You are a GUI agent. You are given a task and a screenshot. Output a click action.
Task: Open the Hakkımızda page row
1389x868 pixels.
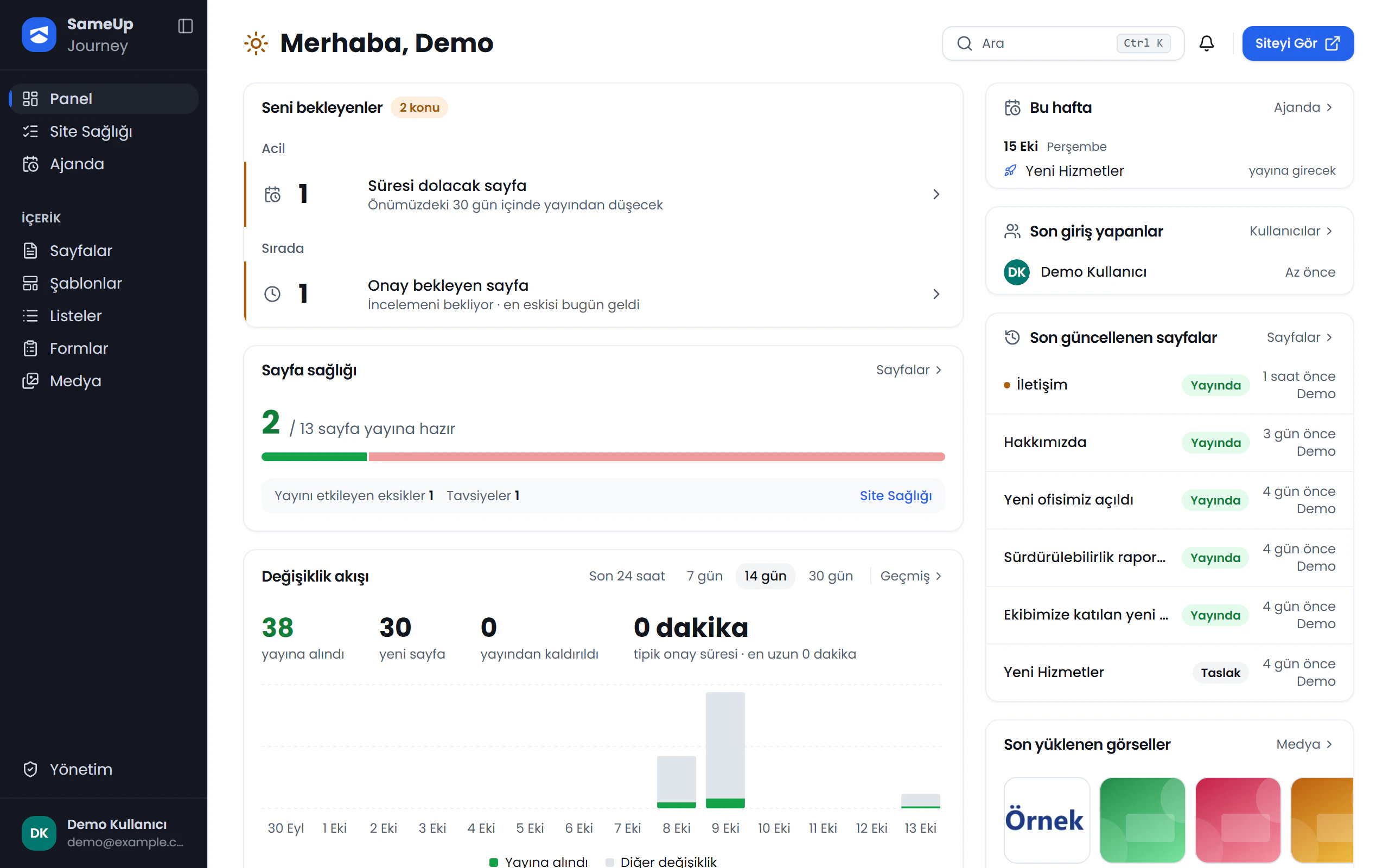coord(1169,443)
